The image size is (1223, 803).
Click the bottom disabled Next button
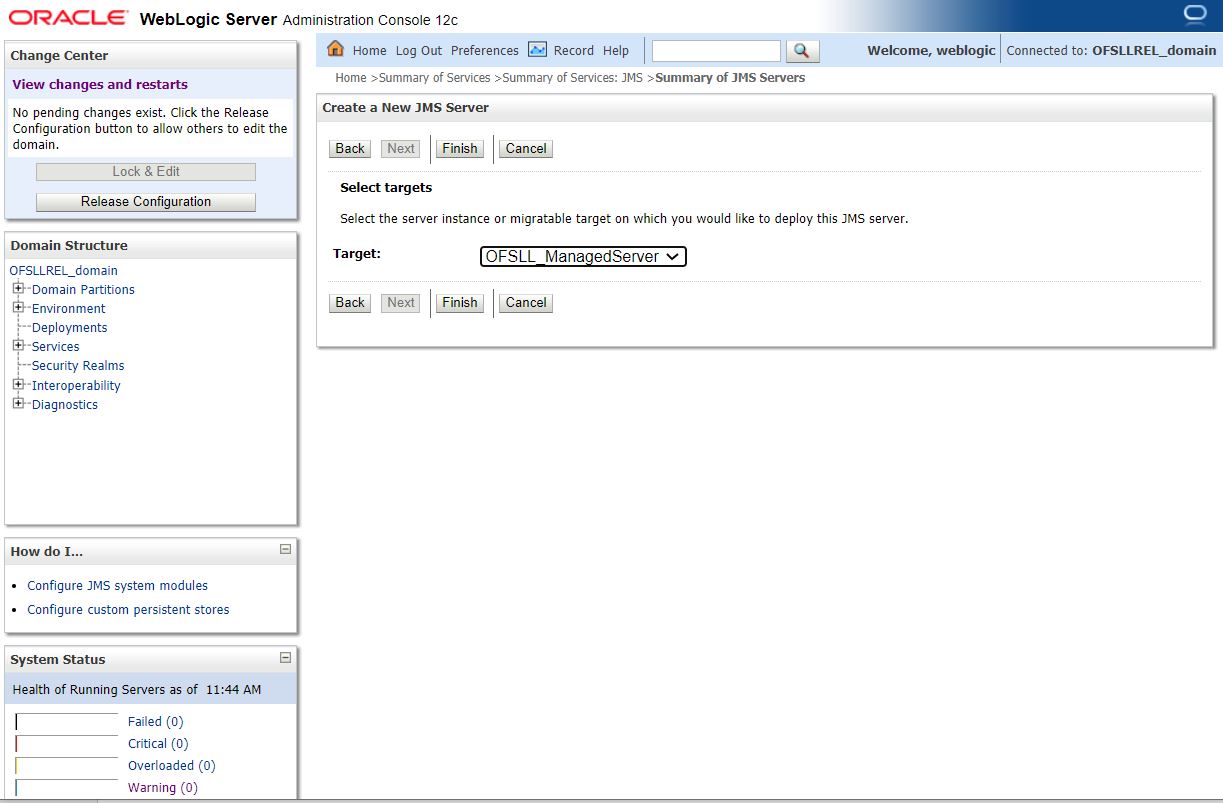401,302
